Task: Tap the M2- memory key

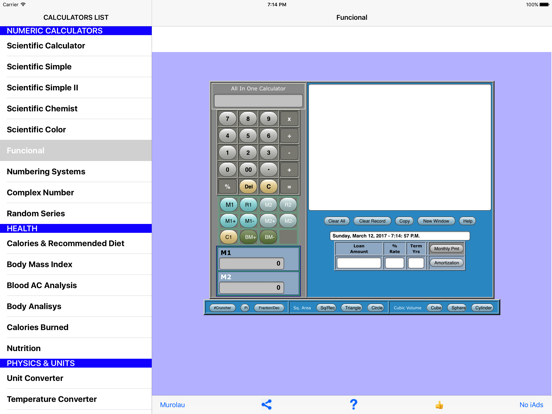Action: [x=288, y=221]
